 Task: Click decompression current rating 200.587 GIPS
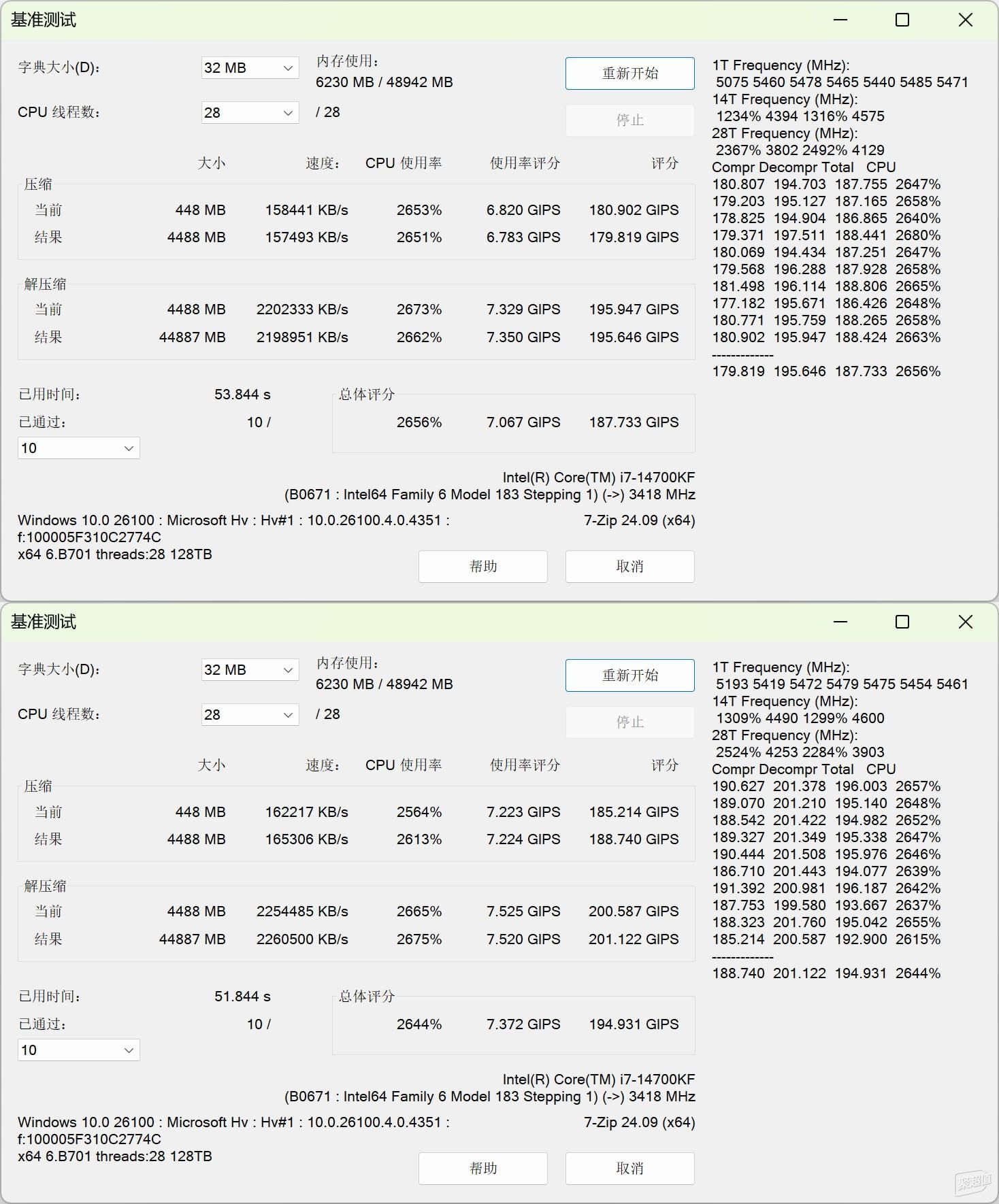(x=634, y=912)
